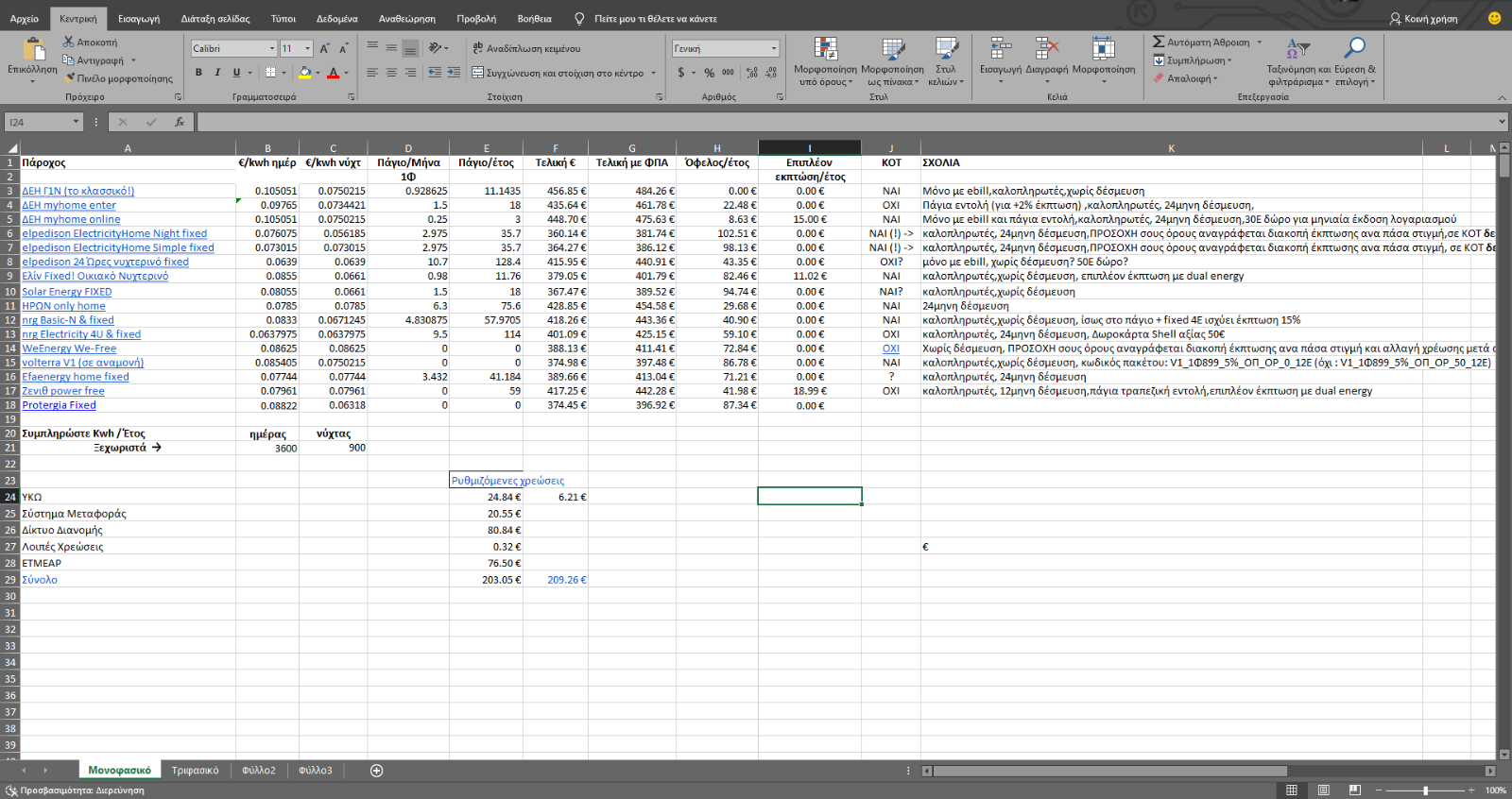This screenshot has width=1512, height=799.
Task: Expand Απαλοιφή clear dropdown
Action: pos(1215,78)
